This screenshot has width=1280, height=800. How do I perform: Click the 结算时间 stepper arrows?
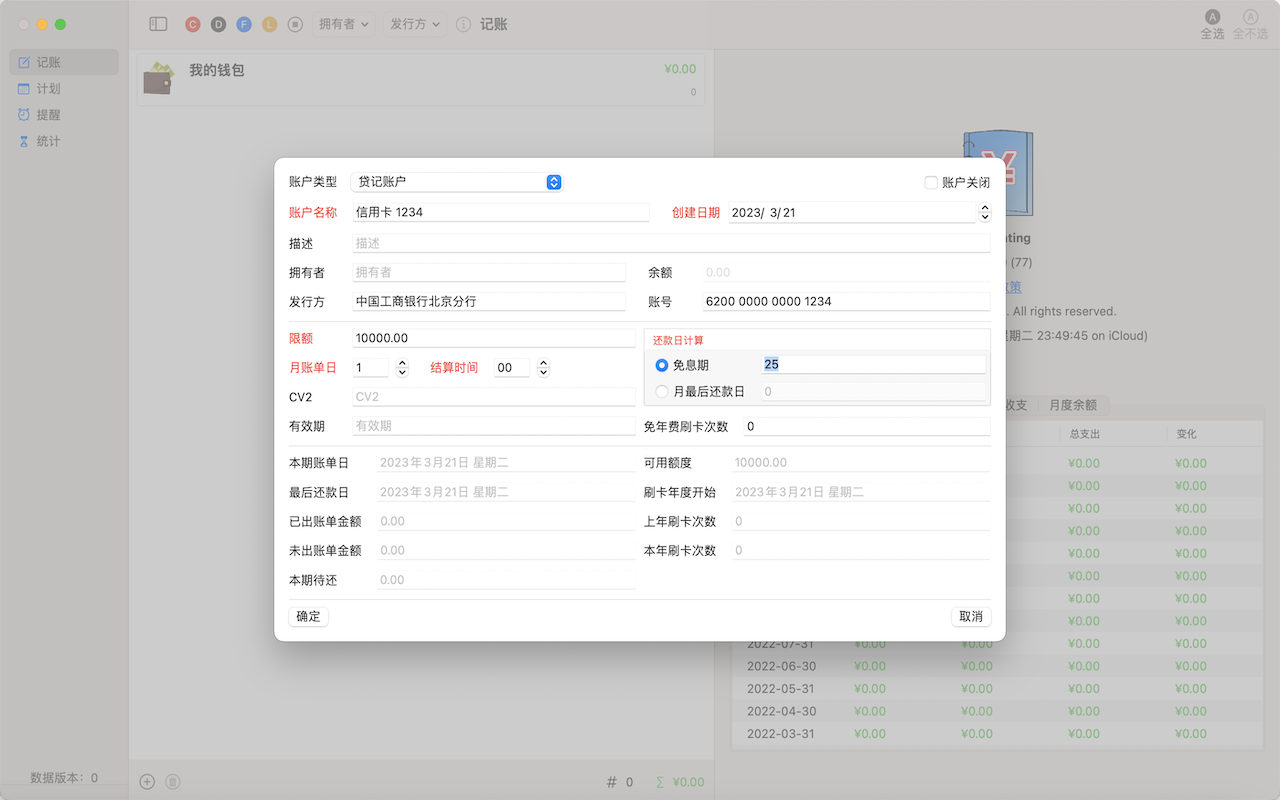click(543, 367)
